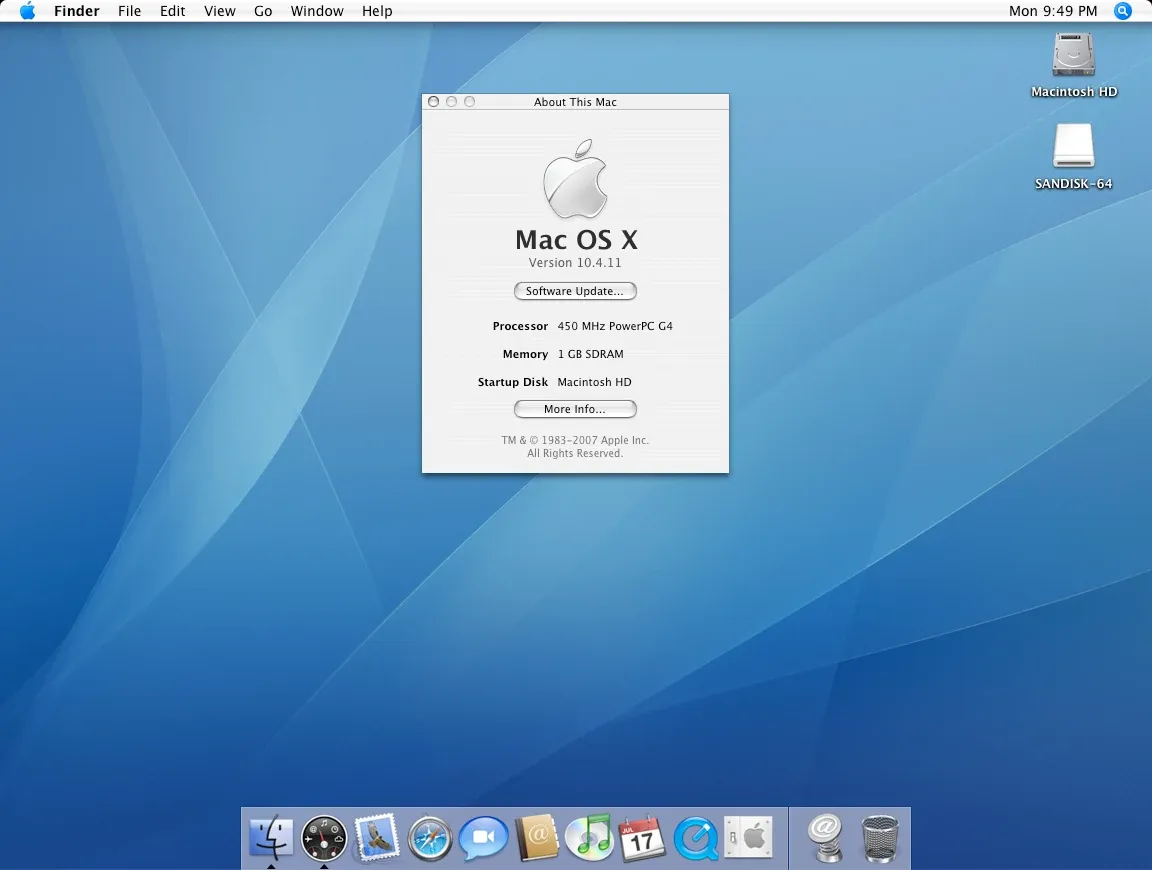The height and width of the screenshot is (870, 1152).
Task: Click the Memory label
Action: [525, 354]
